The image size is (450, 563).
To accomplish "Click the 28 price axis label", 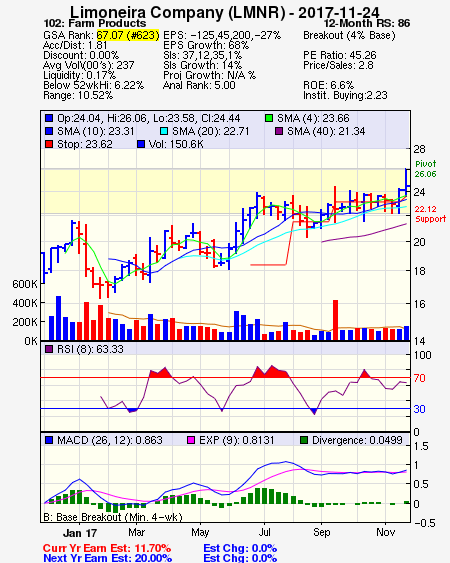I will pyautogui.click(x=419, y=149).
